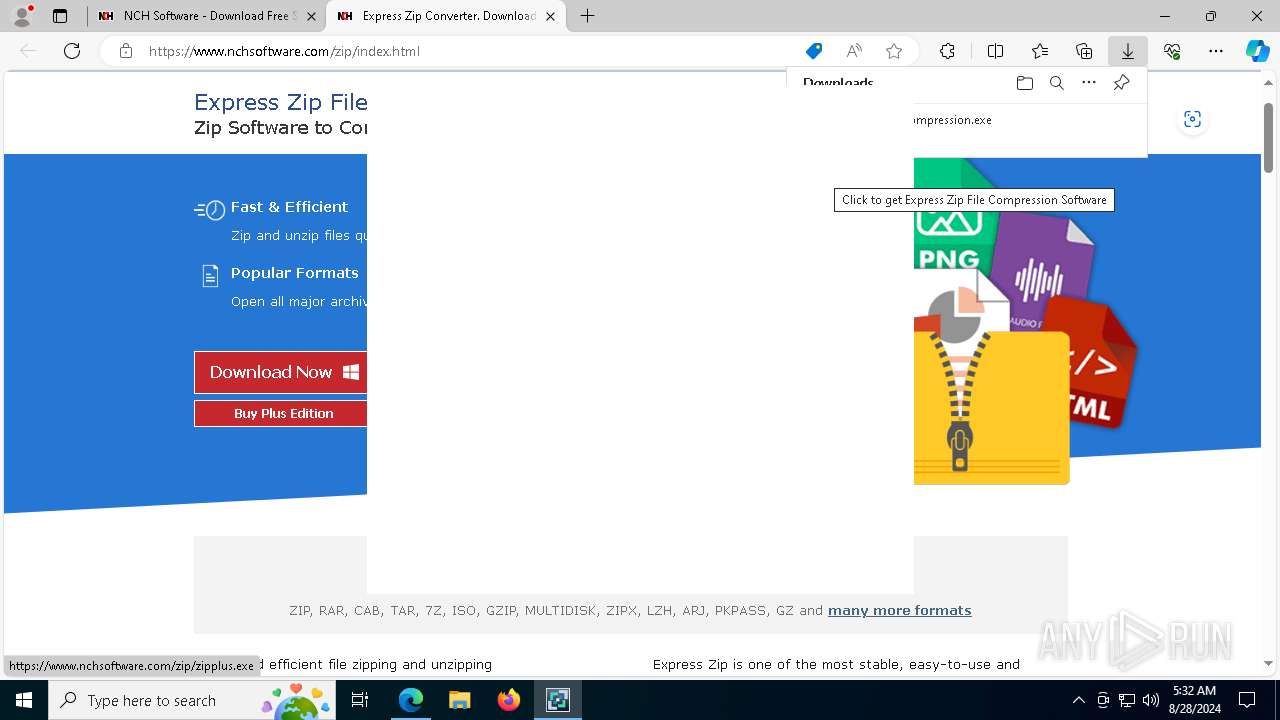Click the page vertical scrollbar thumb
This screenshot has width=1280, height=720.
tap(1269, 137)
